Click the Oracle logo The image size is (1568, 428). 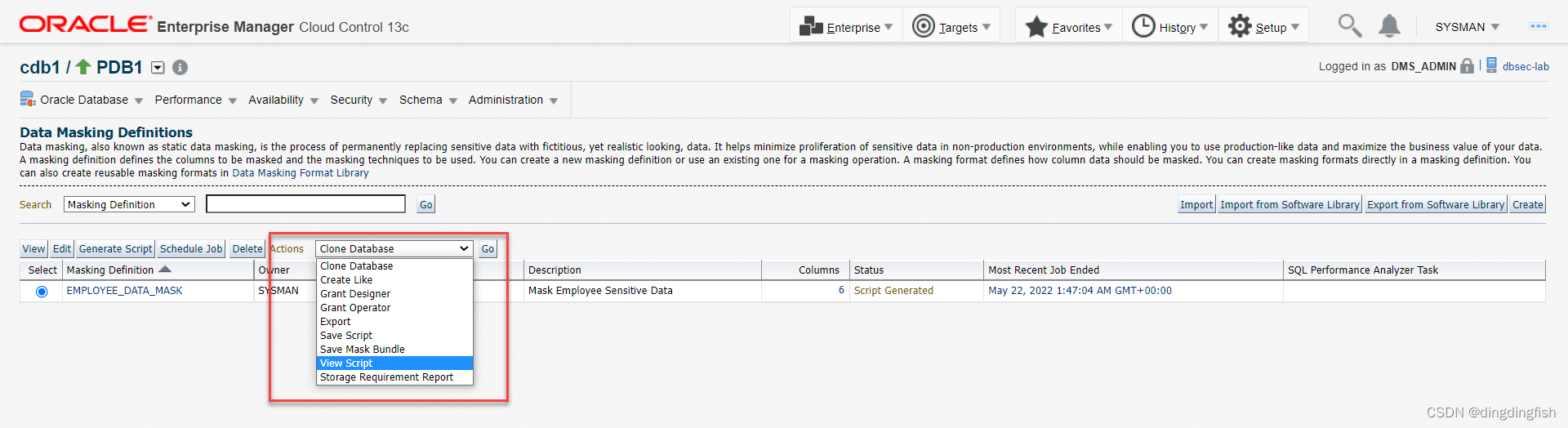click(86, 25)
